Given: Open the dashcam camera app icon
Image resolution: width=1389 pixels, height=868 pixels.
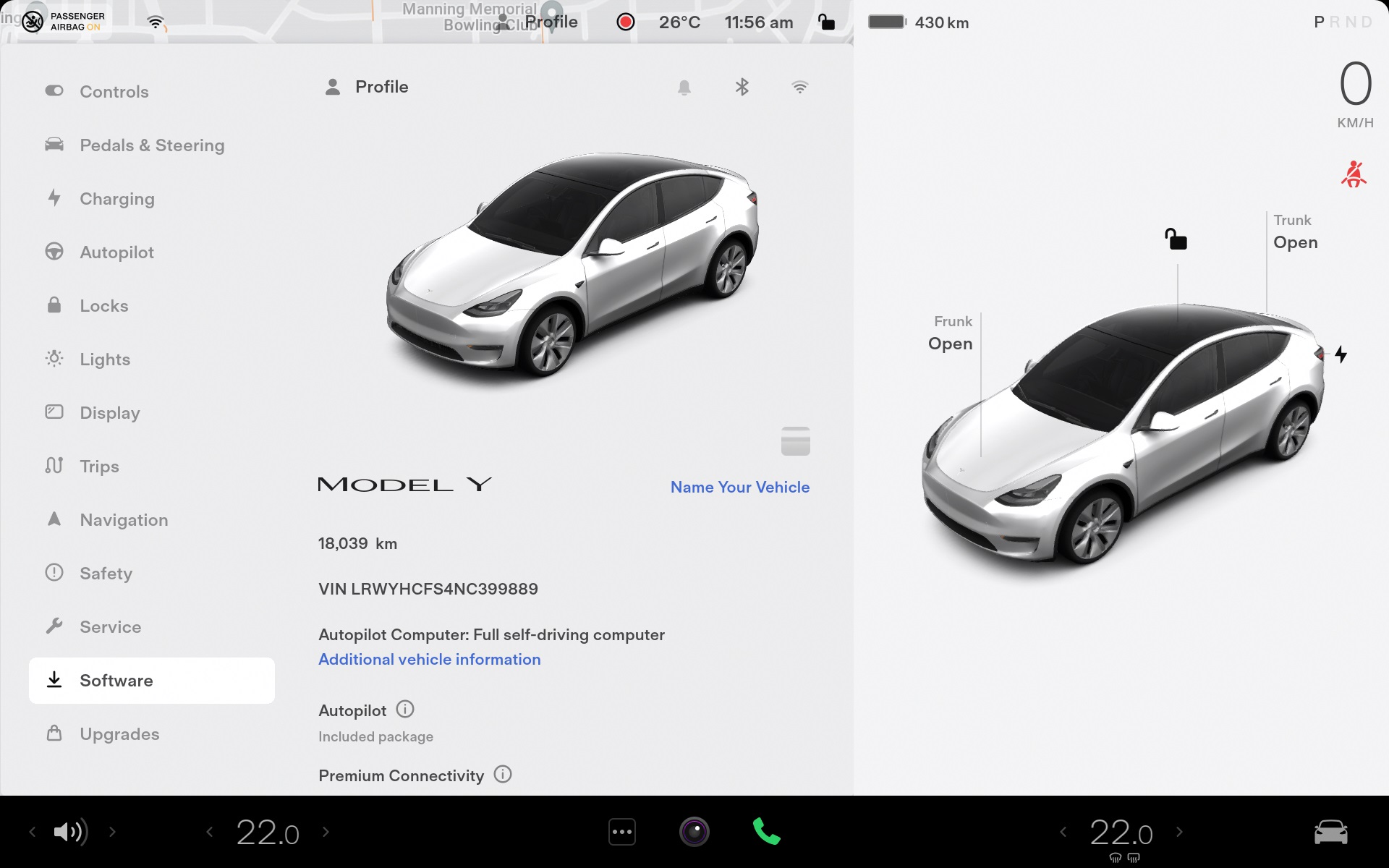Looking at the screenshot, I should pyautogui.click(x=694, y=832).
